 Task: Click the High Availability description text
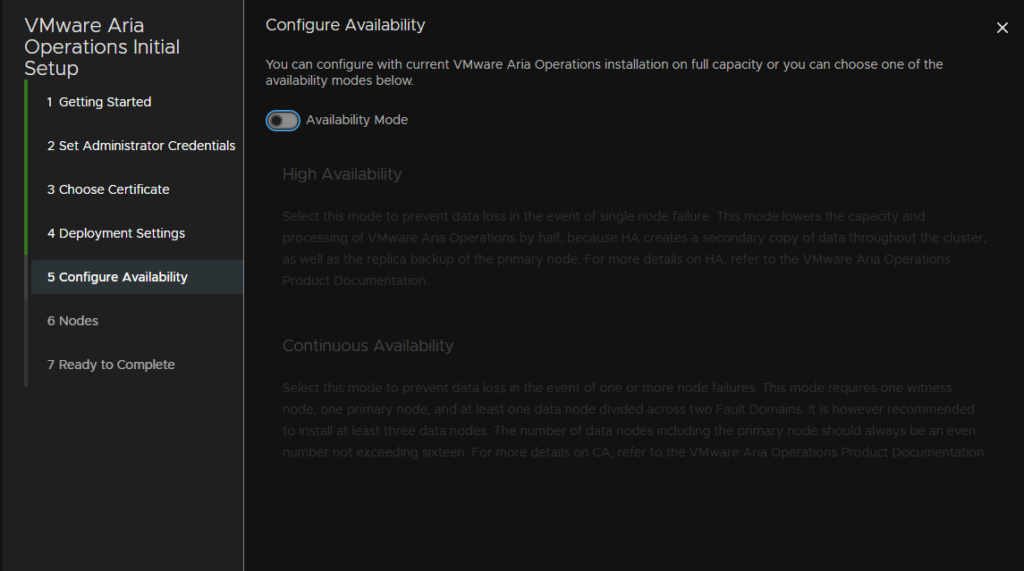click(635, 248)
